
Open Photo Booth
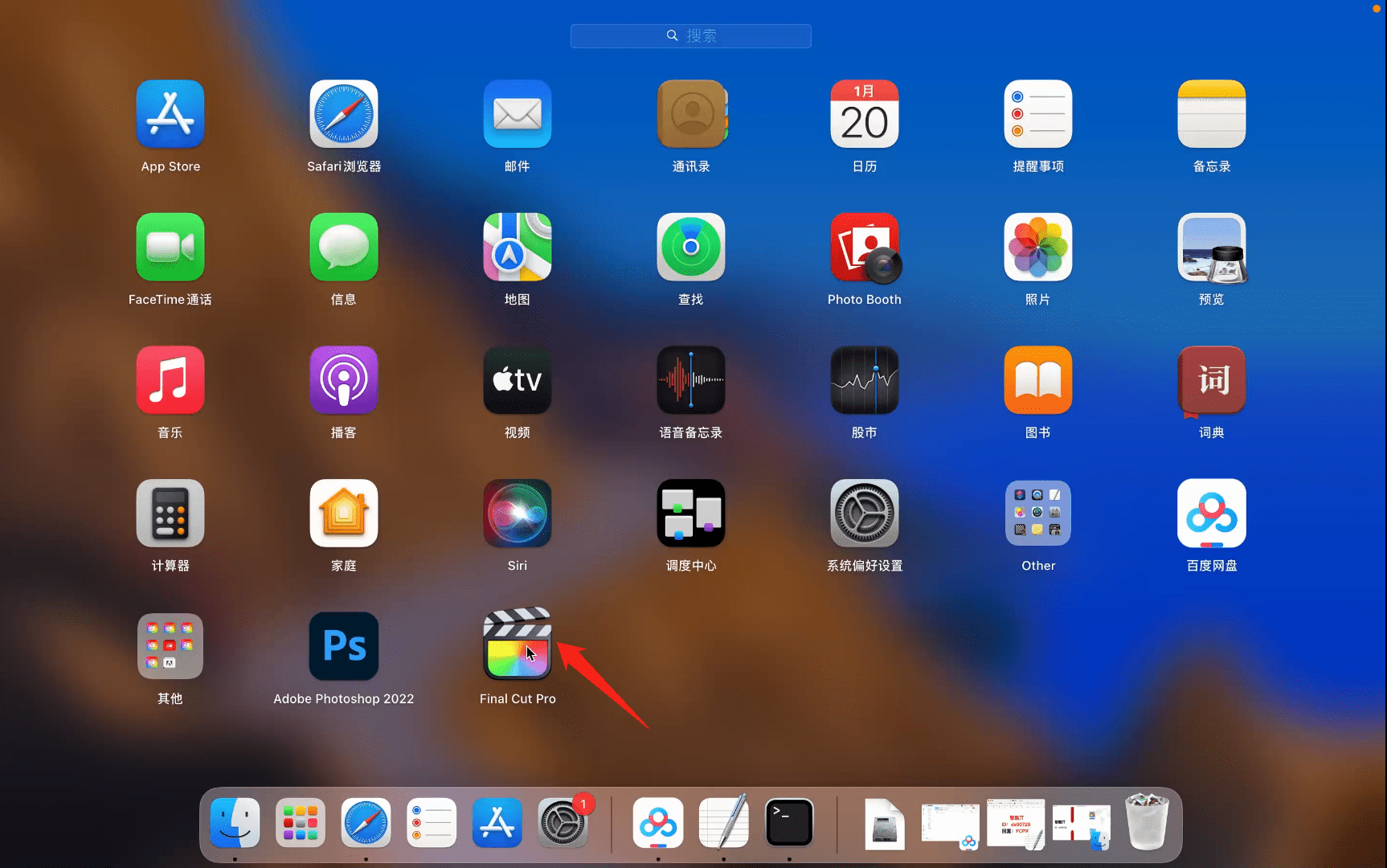tap(865, 247)
